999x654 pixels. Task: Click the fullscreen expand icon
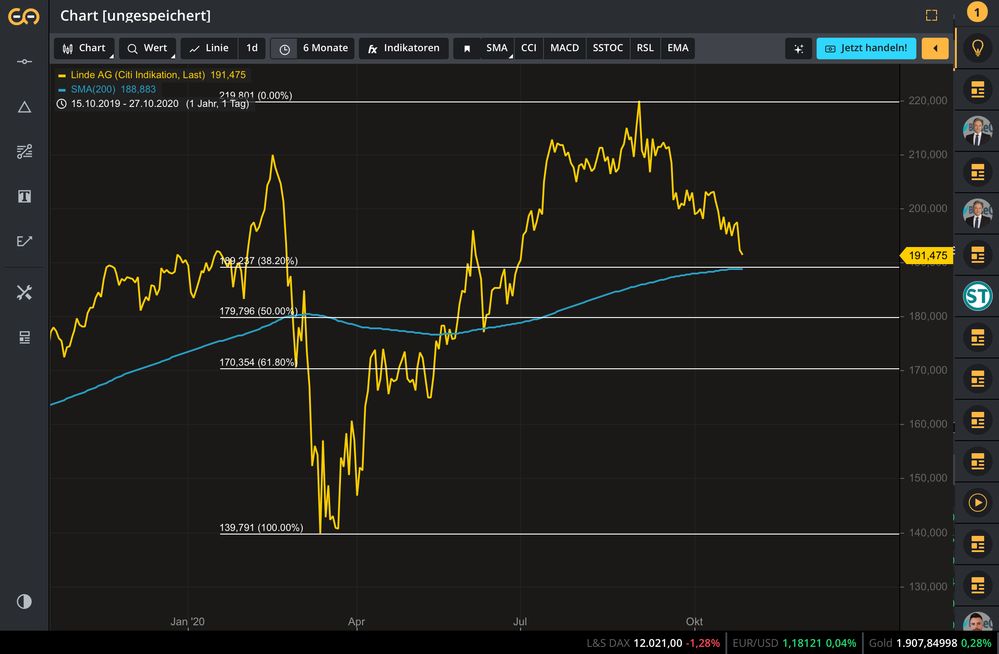pyautogui.click(x=931, y=15)
